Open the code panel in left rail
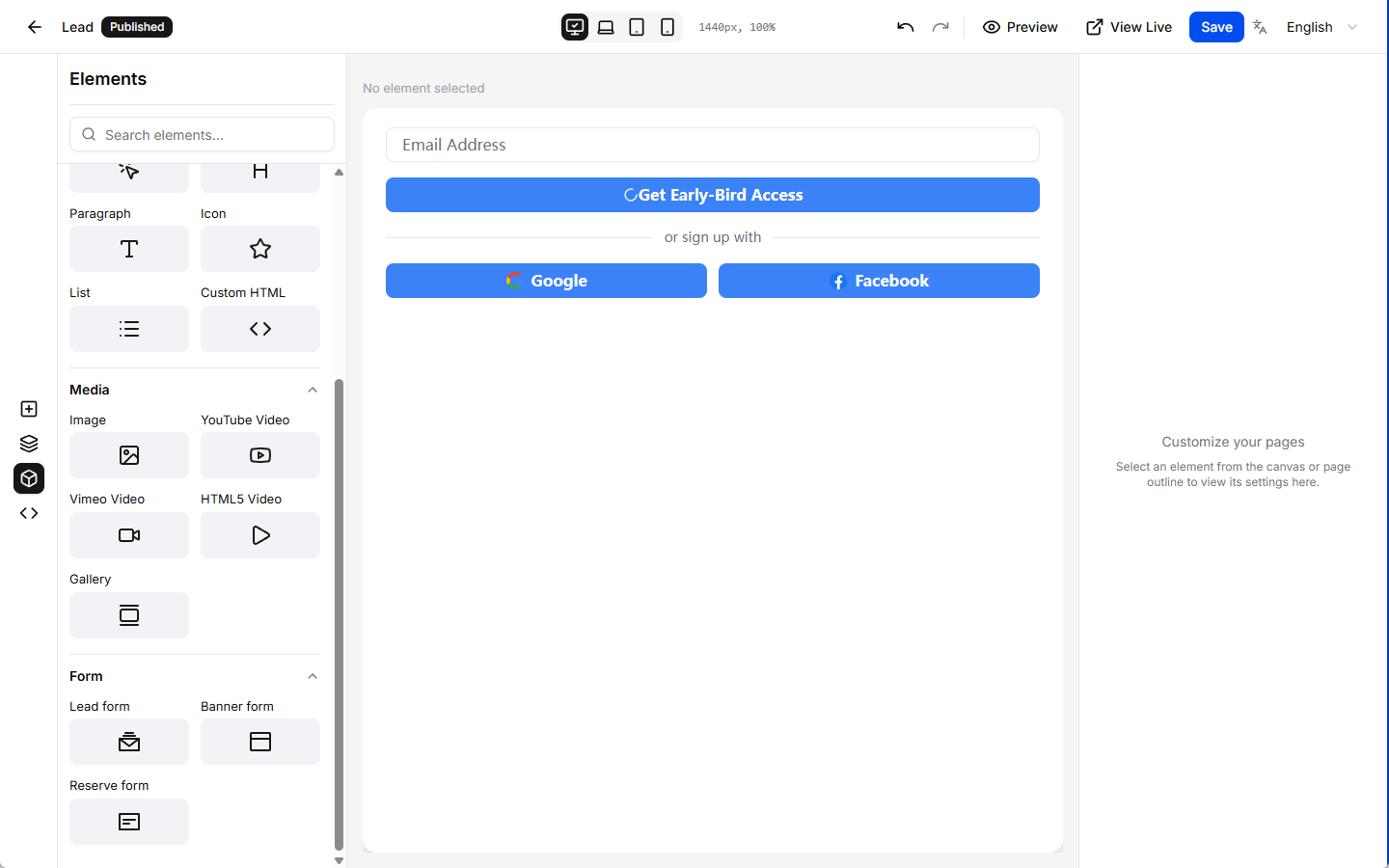Image resolution: width=1389 pixels, height=868 pixels. click(x=29, y=513)
